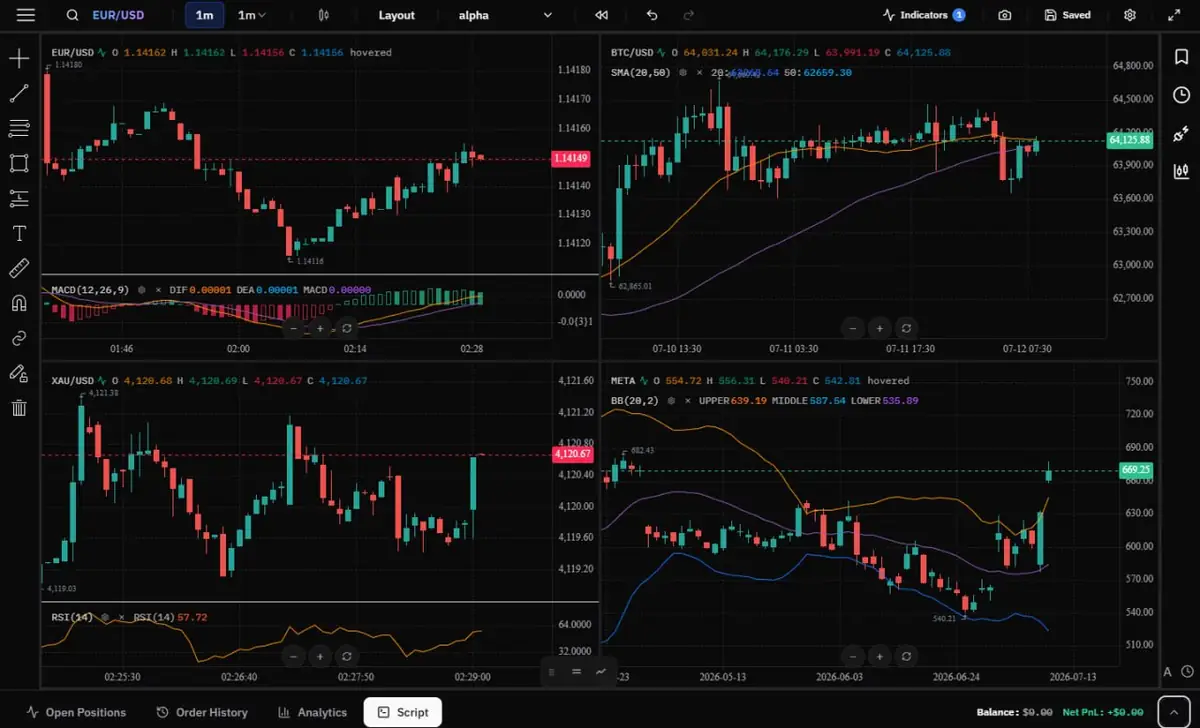Viewport: 1200px width, 728px height.
Task: Toggle the link drawings tool
Action: click(18, 338)
